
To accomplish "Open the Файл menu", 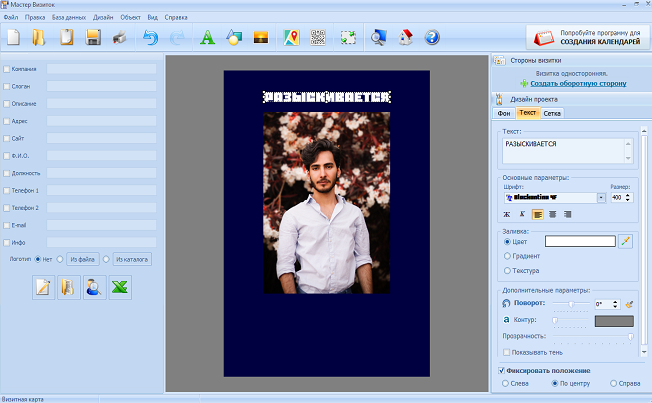I will point(11,17).
